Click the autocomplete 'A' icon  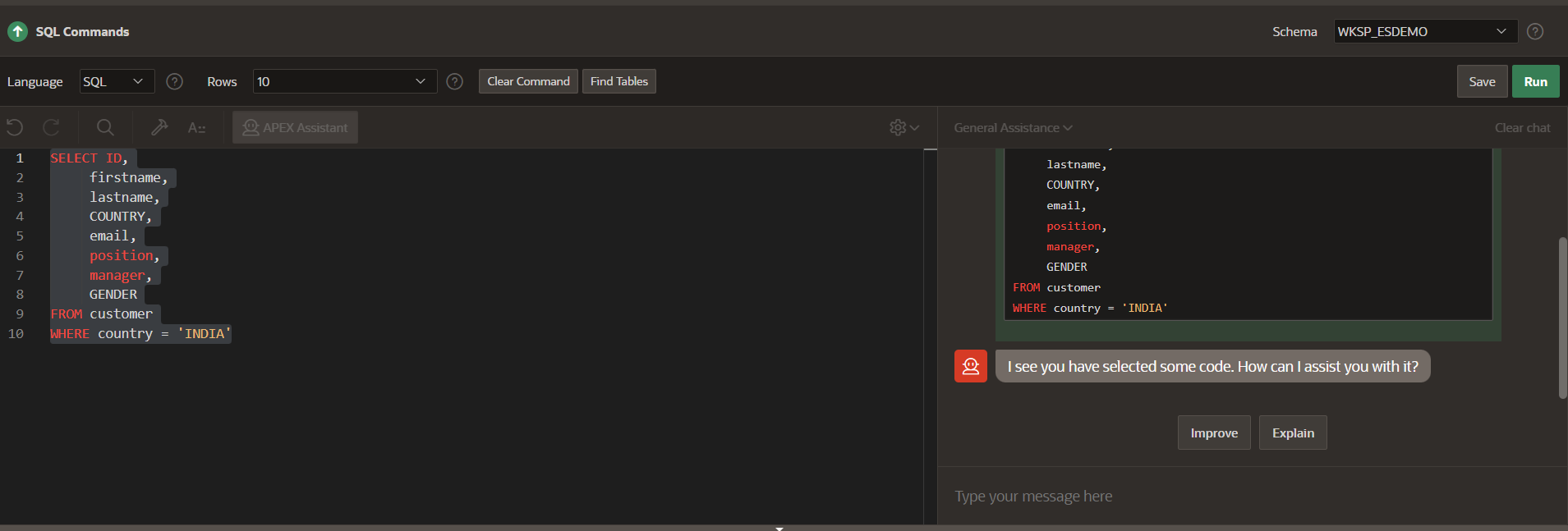[x=196, y=127]
